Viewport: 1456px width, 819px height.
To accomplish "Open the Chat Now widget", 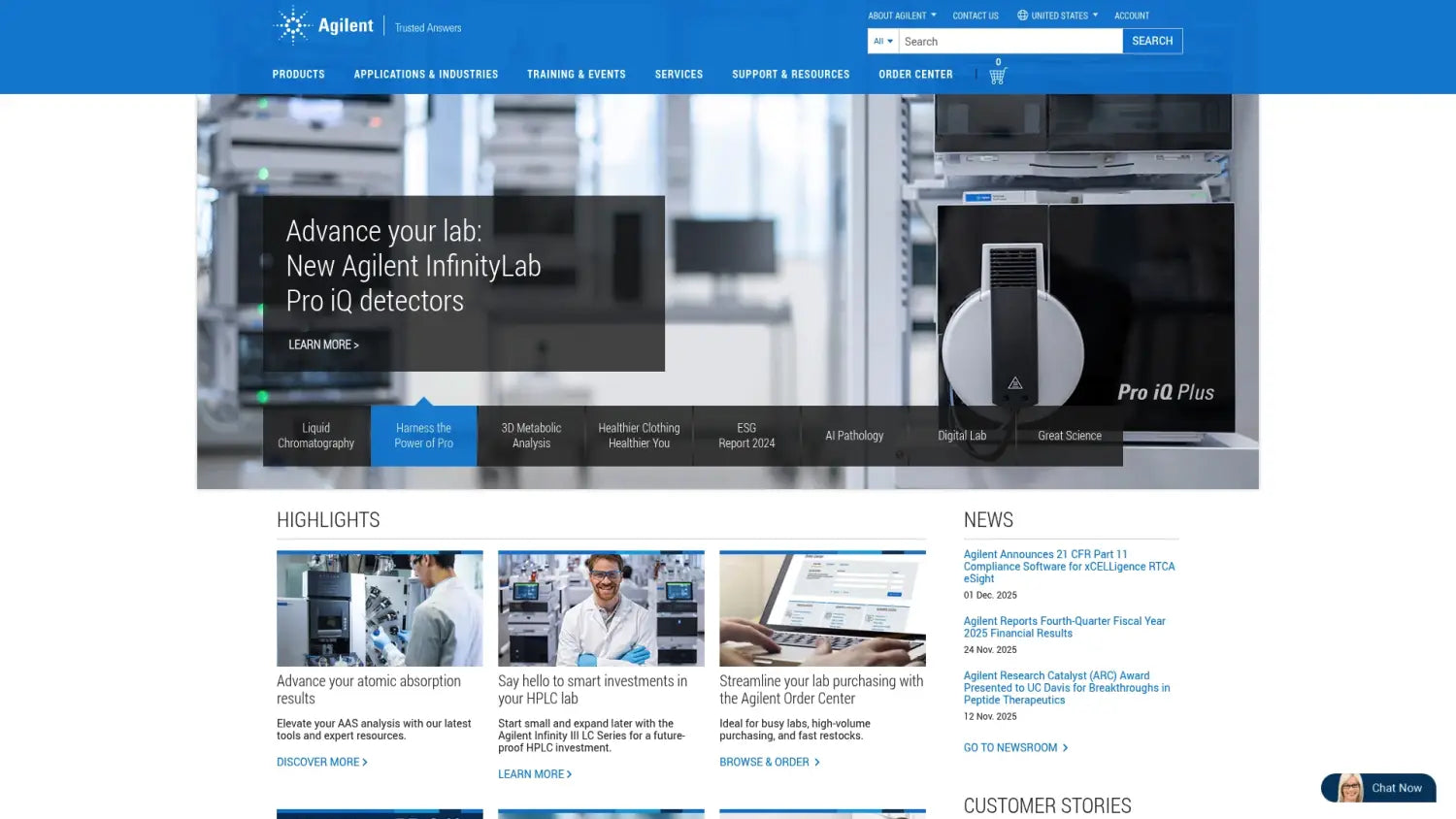I will [1378, 788].
